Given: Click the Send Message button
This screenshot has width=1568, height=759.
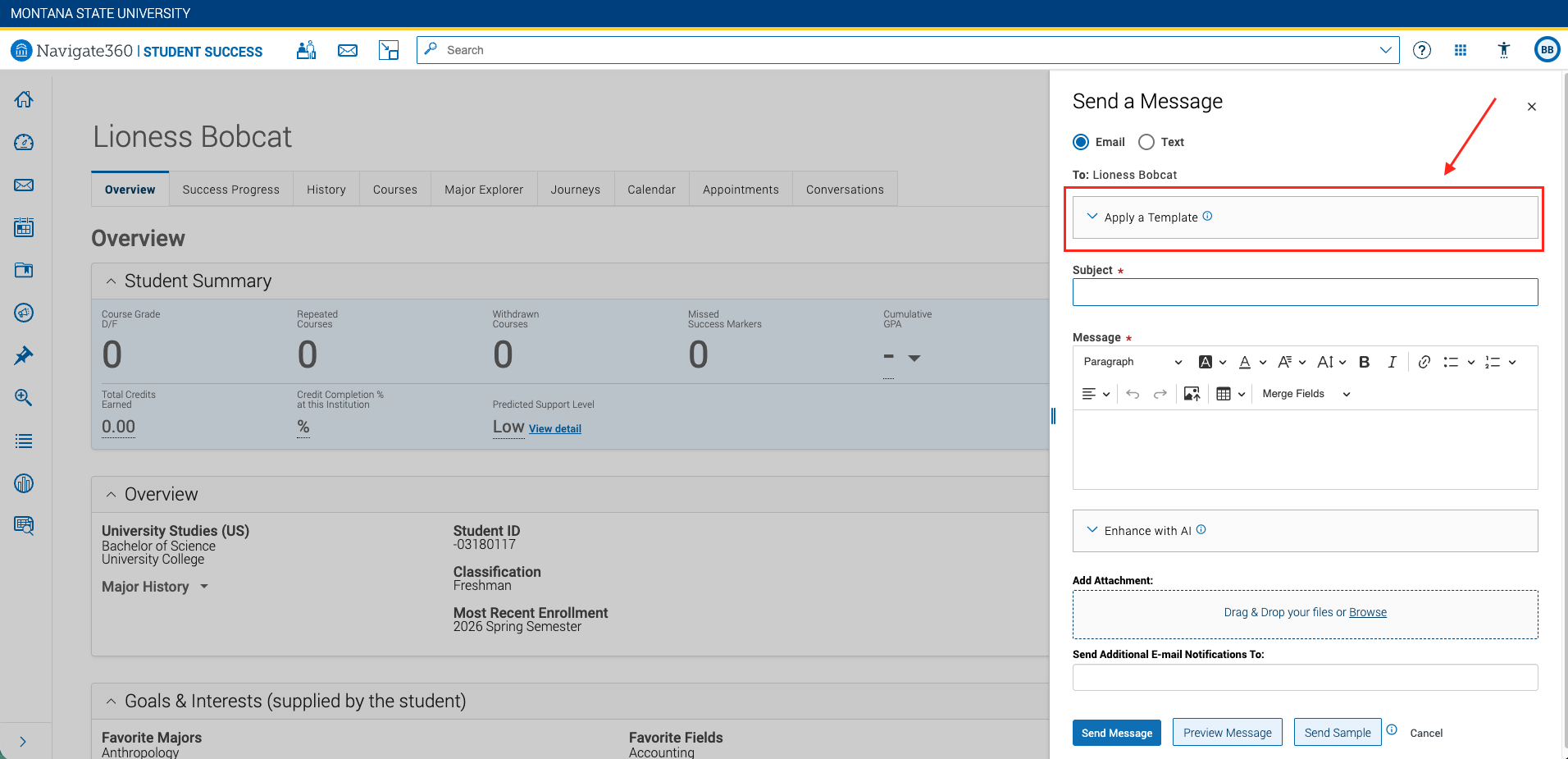Looking at the screenshot, I should (1116, 733).
